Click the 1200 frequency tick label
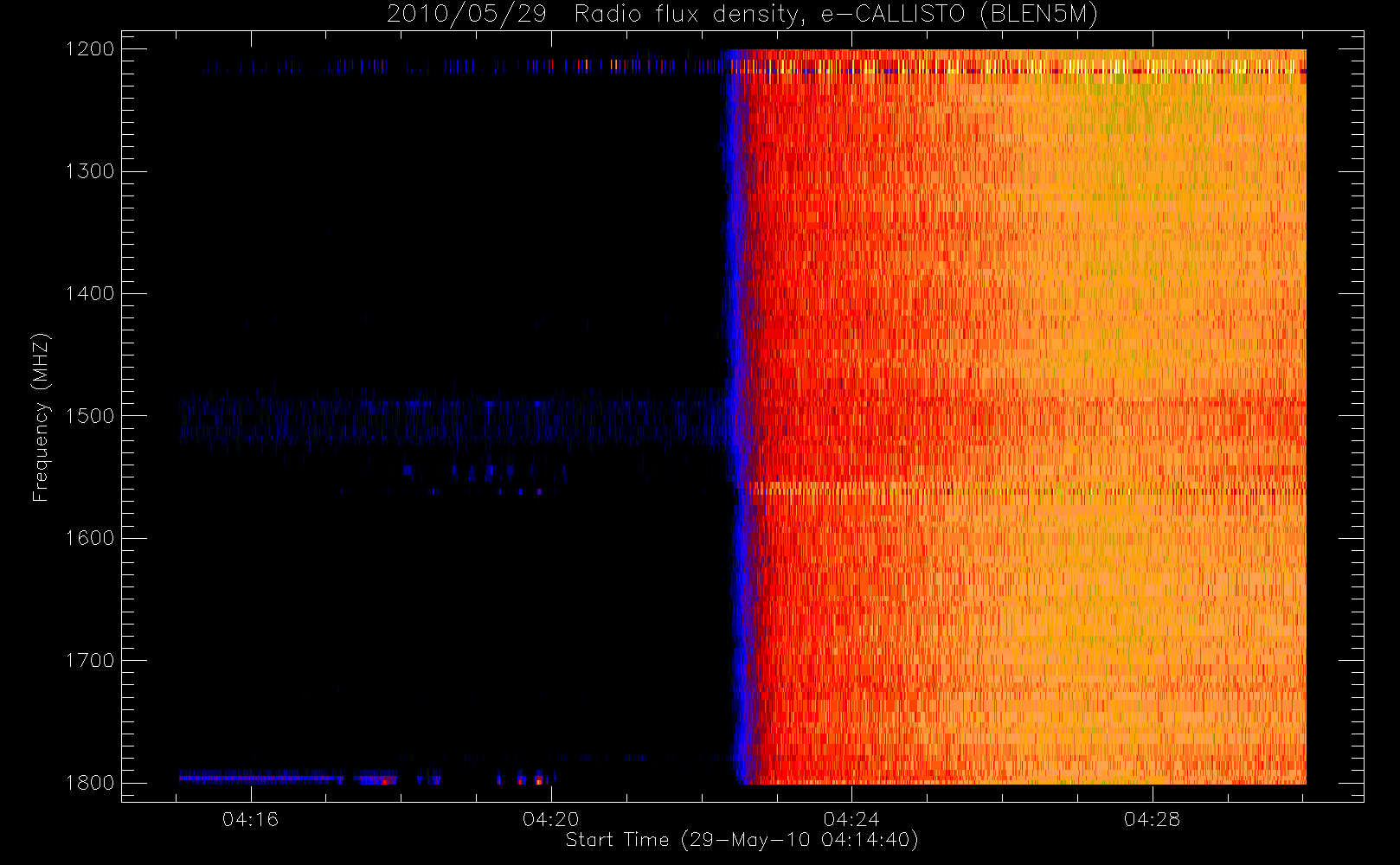This screenshot has height=865, width=1400. click(x=90, y=49)
